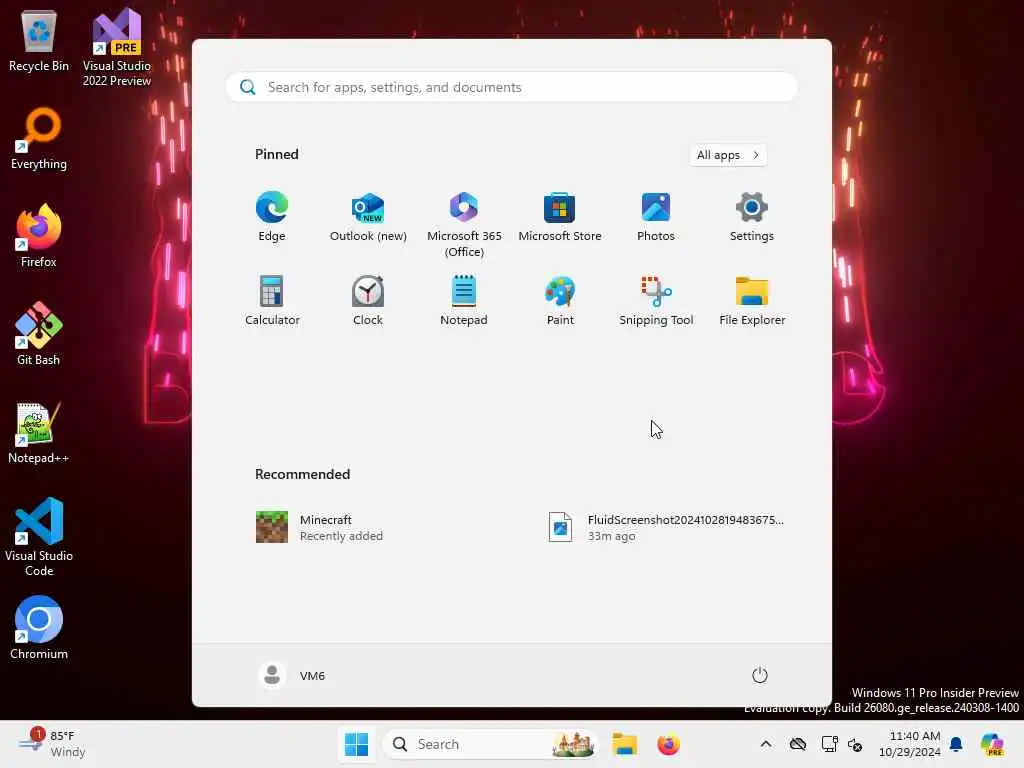Open the Calculator app
Screen dimensions: 1024x768
pos(272,300)
